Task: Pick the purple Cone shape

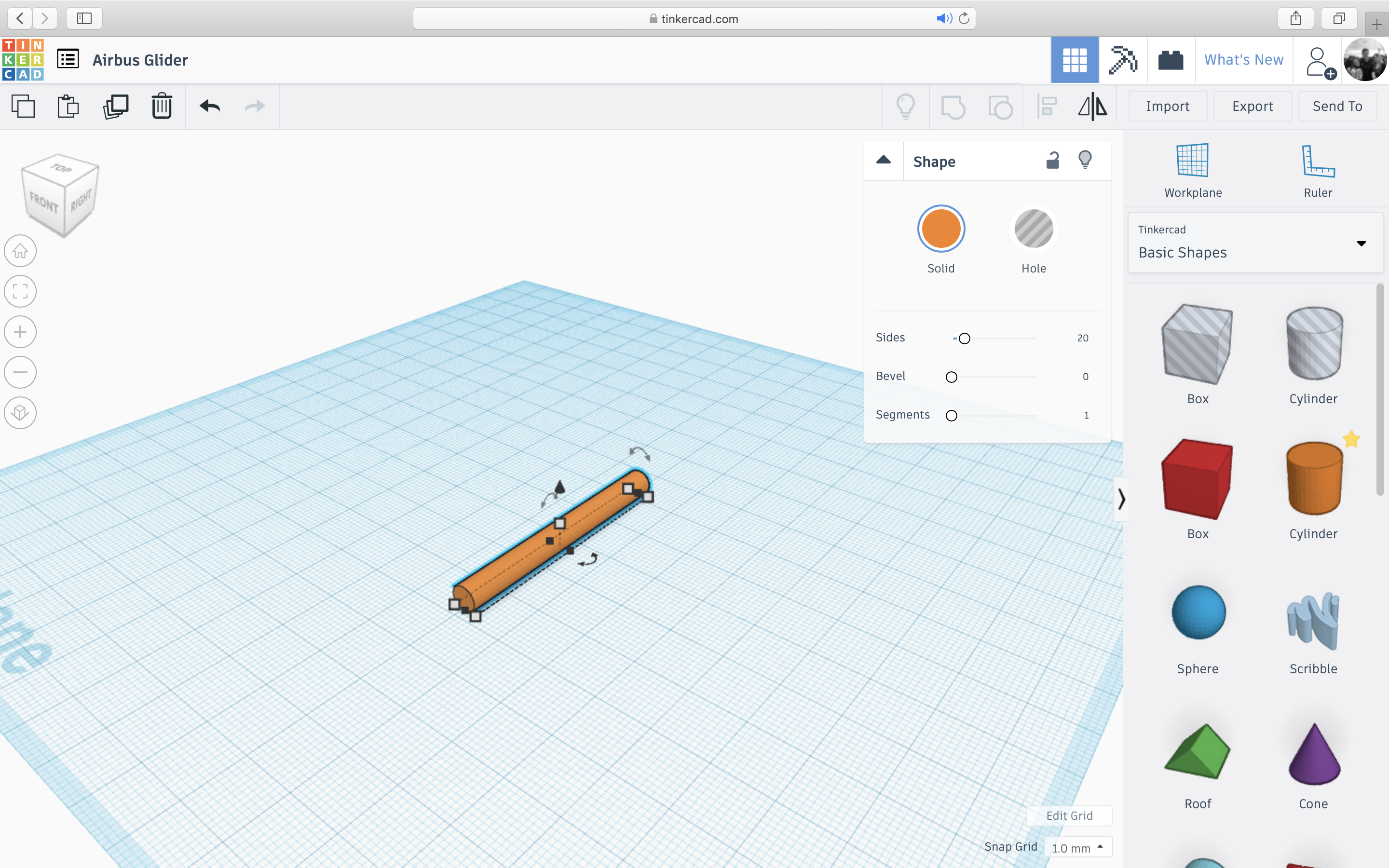Action: [1314, 754]
